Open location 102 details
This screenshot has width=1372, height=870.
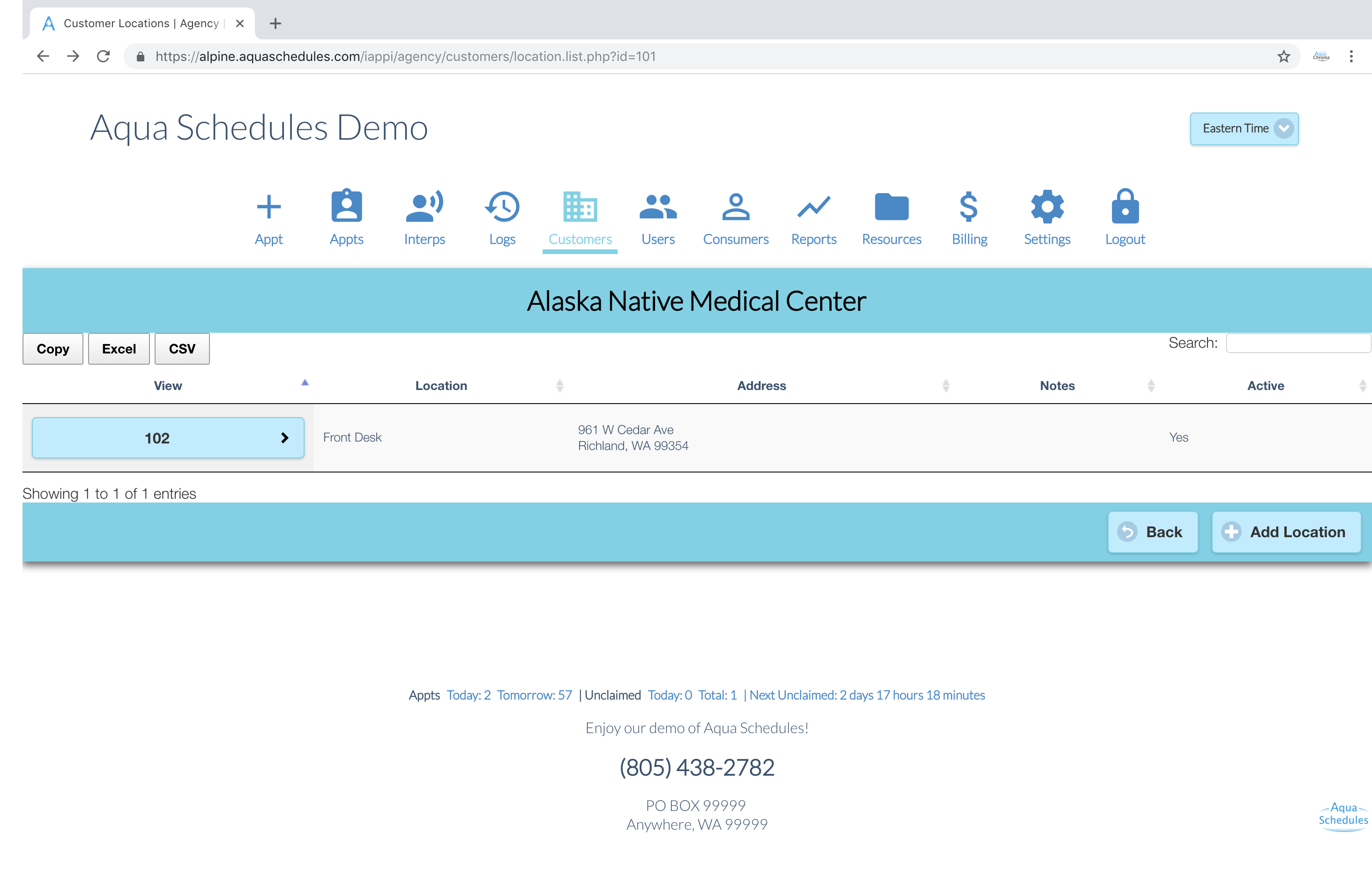point(168,438)
